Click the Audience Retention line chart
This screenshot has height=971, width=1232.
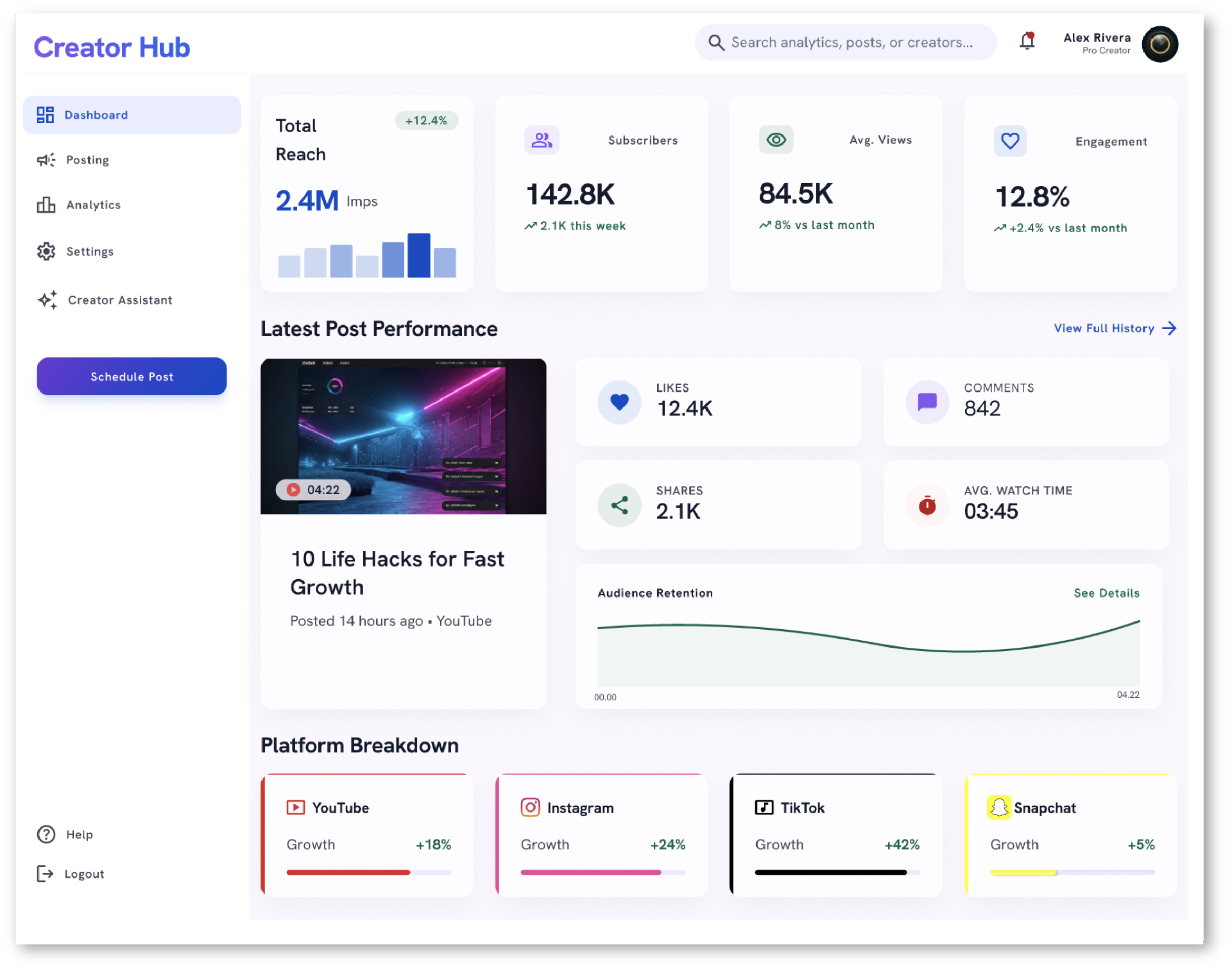[x=869, y=652]
